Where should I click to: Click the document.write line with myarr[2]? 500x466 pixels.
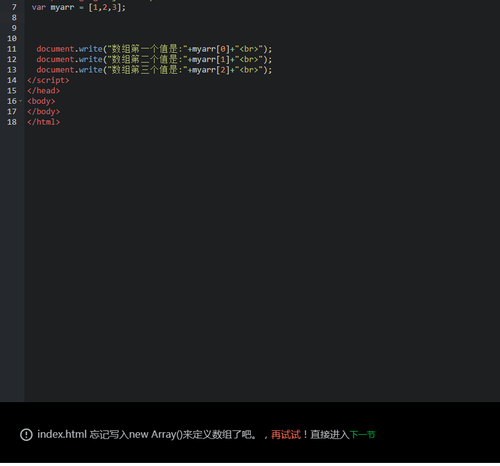154,70
